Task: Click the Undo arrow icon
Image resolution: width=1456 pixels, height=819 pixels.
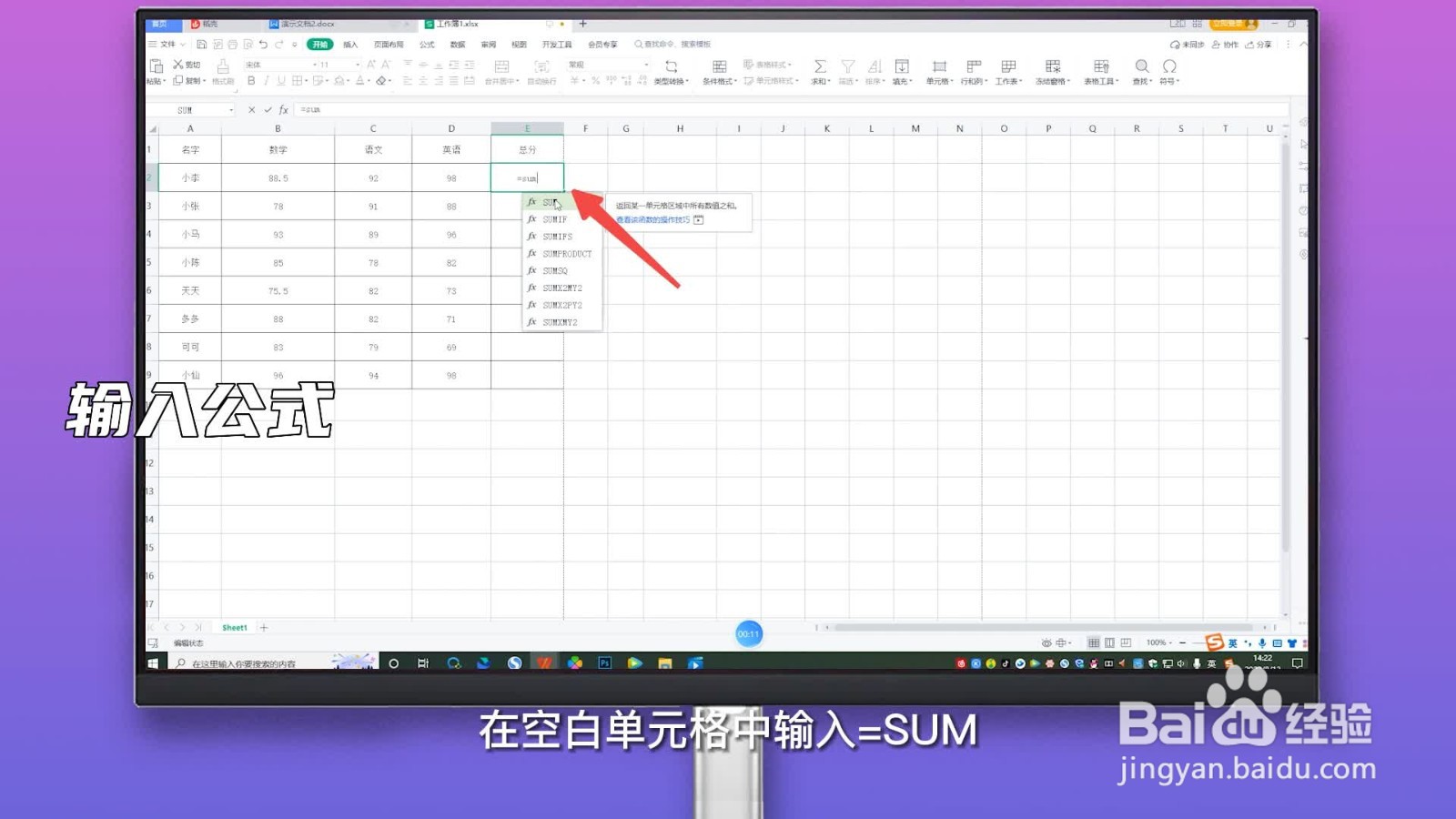Action: (263, 44)
